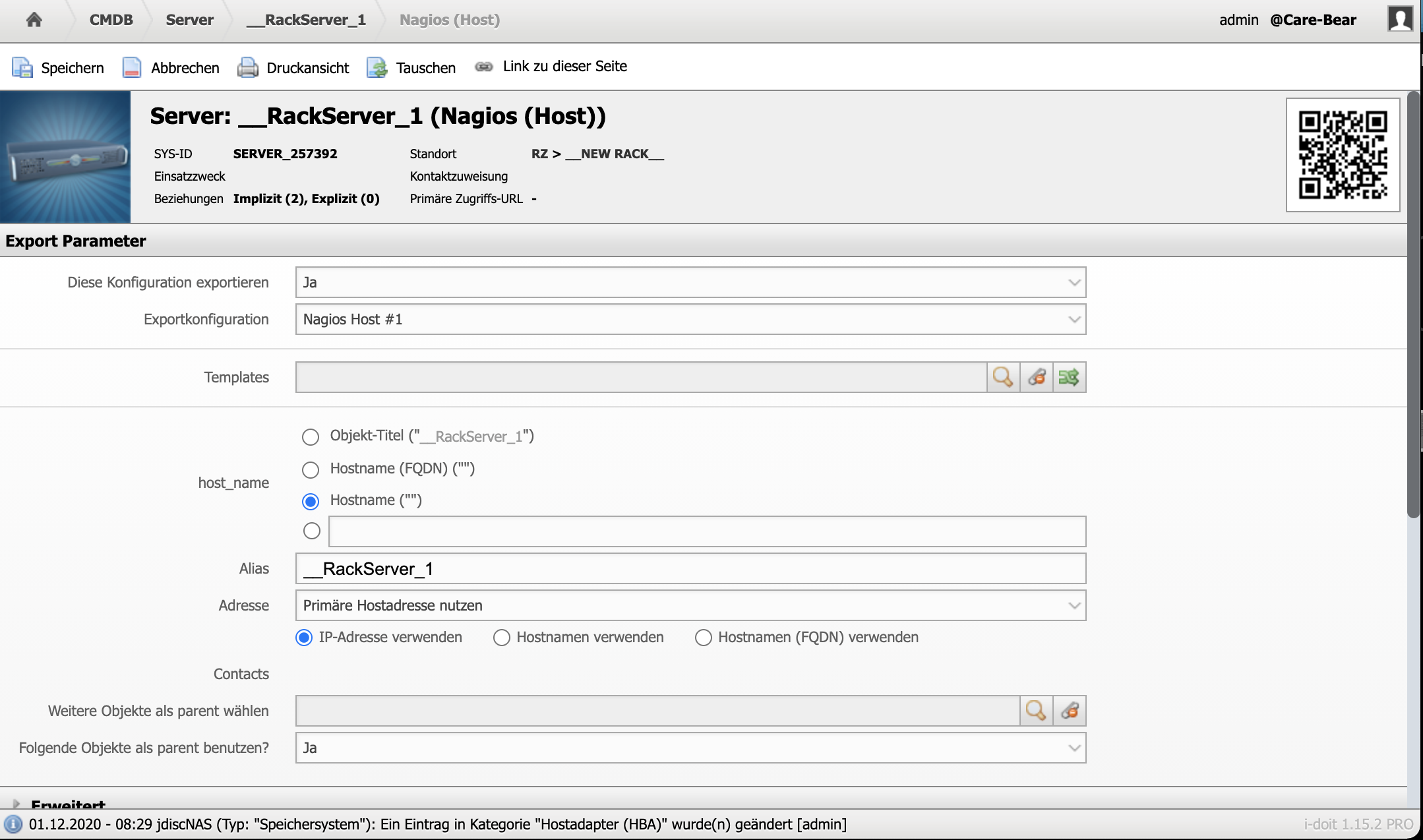1423x840 pixels.
Task: Go to the home icon in breadcrumb
Action: pos(34,20)
